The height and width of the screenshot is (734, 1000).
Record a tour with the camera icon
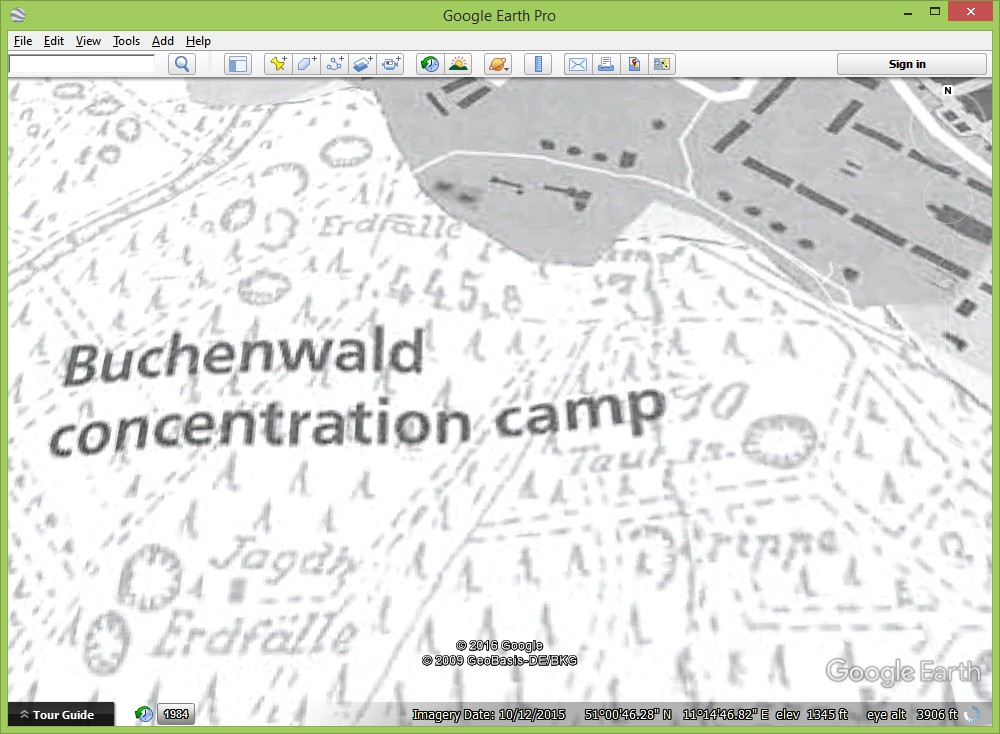coord(390,64)
